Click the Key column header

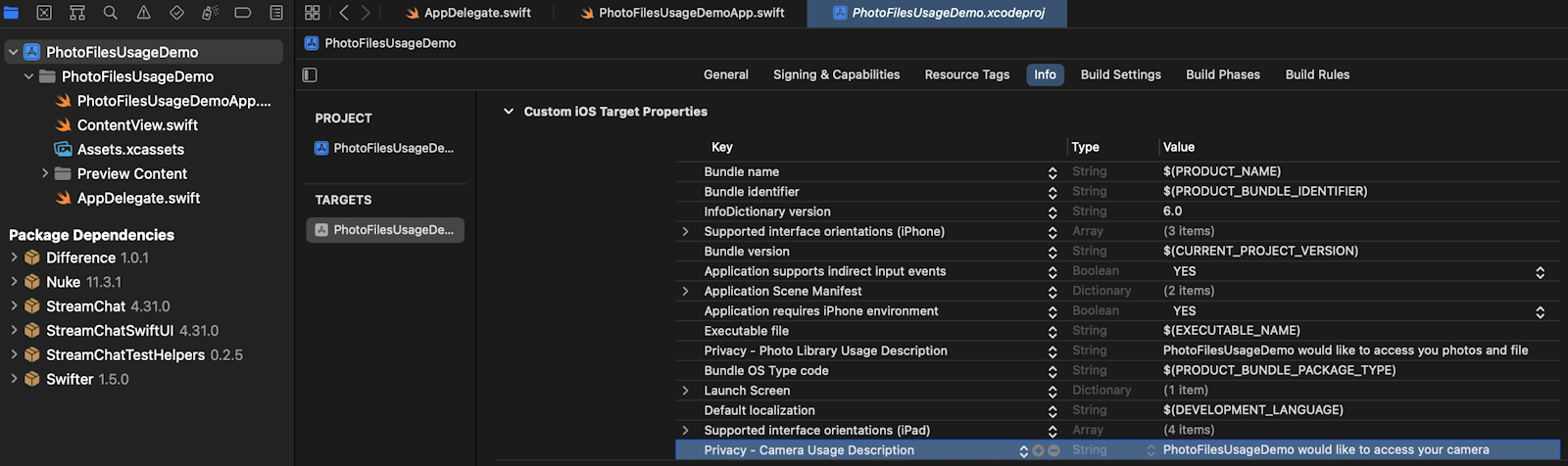(722, 147)
